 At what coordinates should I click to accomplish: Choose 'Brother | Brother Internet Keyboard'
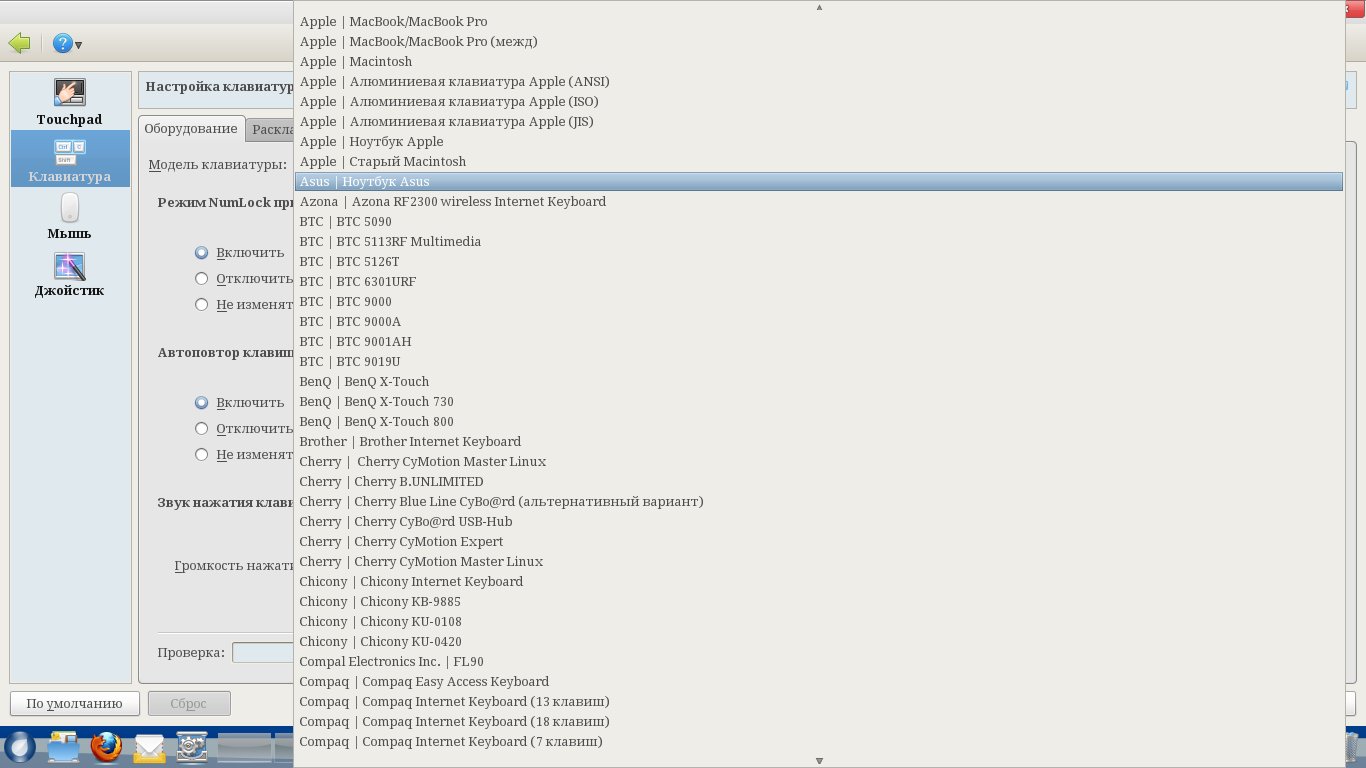819,442
